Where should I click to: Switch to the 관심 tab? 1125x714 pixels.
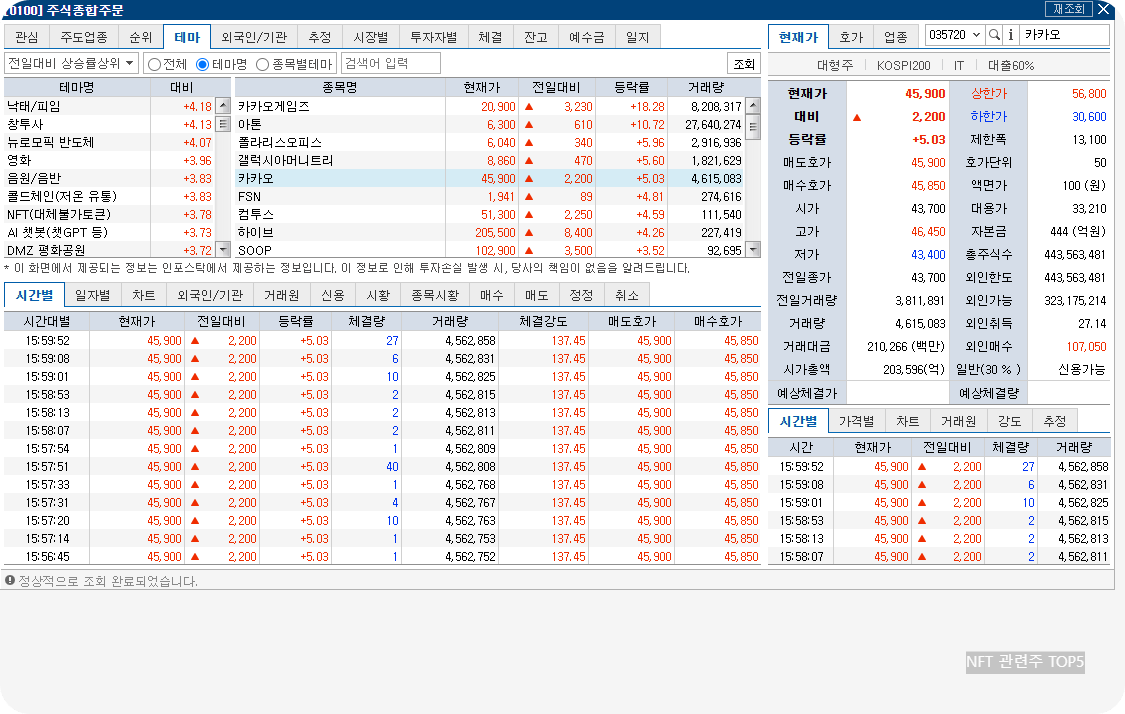coord(27,37)
